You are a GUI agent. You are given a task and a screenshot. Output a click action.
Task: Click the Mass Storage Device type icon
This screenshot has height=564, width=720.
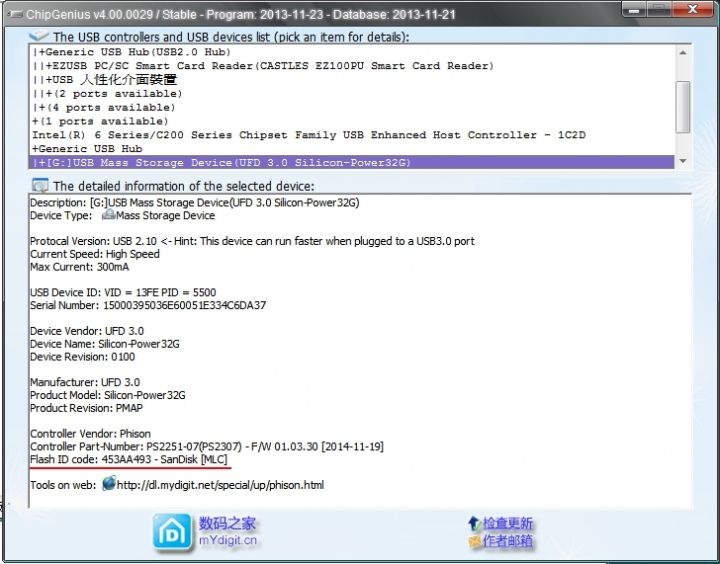pyautogui.click(x=108, y=215)
